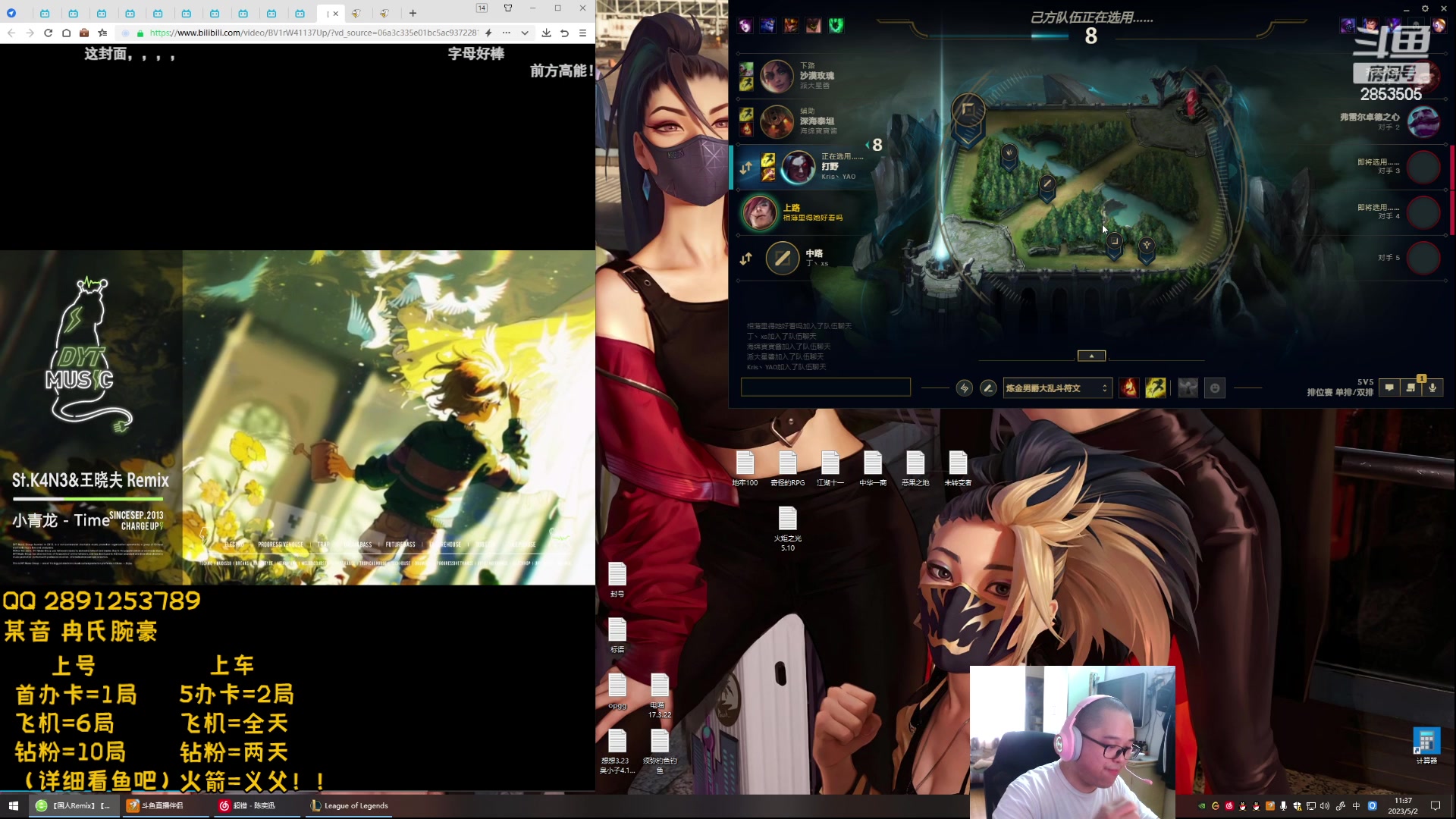
Task: Switch to the second bilibili tab
Action: [73, 13]
